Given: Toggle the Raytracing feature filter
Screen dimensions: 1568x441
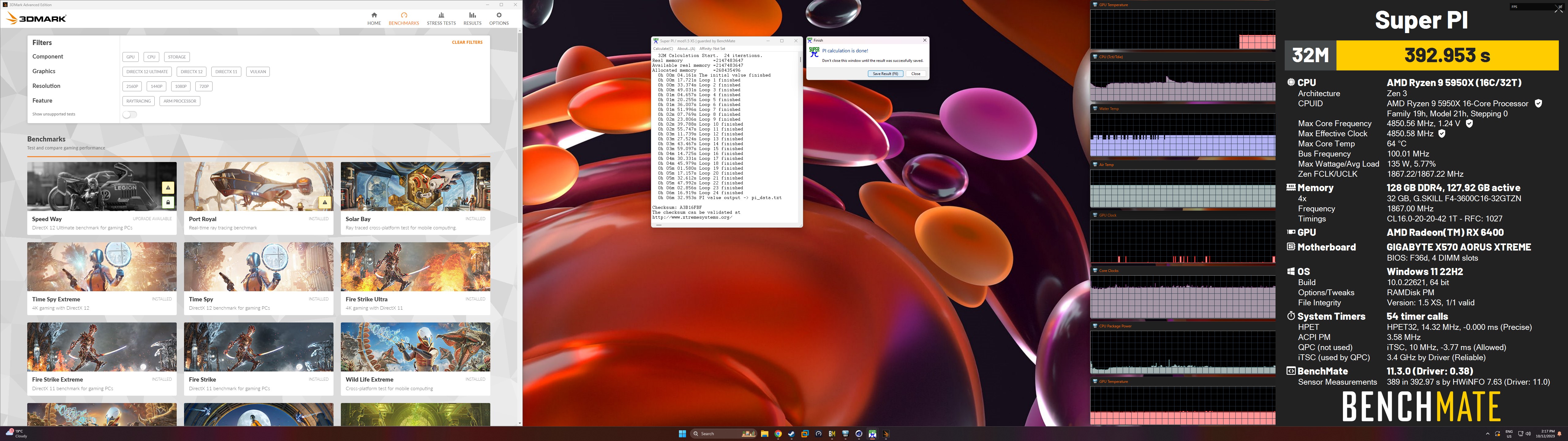Looking at the screenshot, I should pos(139,101).
